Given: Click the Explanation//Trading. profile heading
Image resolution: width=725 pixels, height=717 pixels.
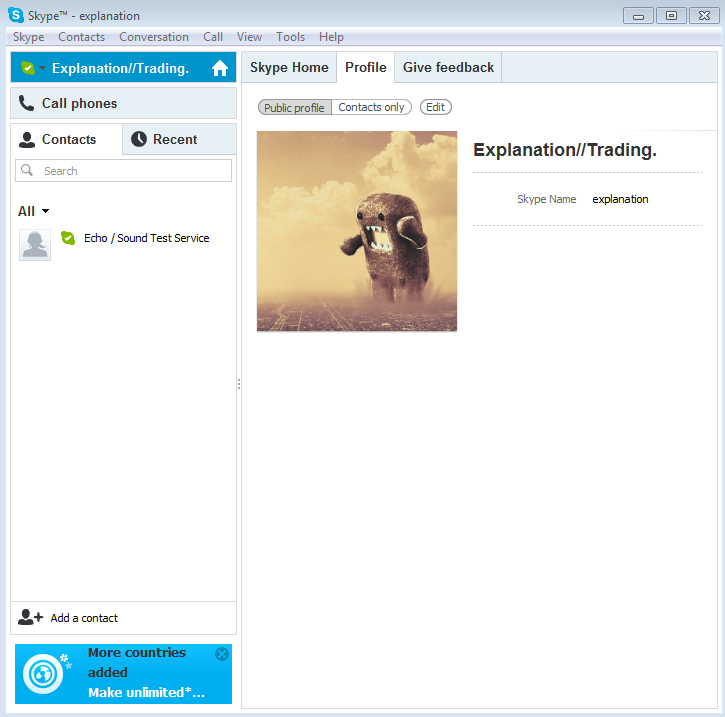Looking at the screenshot, I should click(x=565, y=150).
